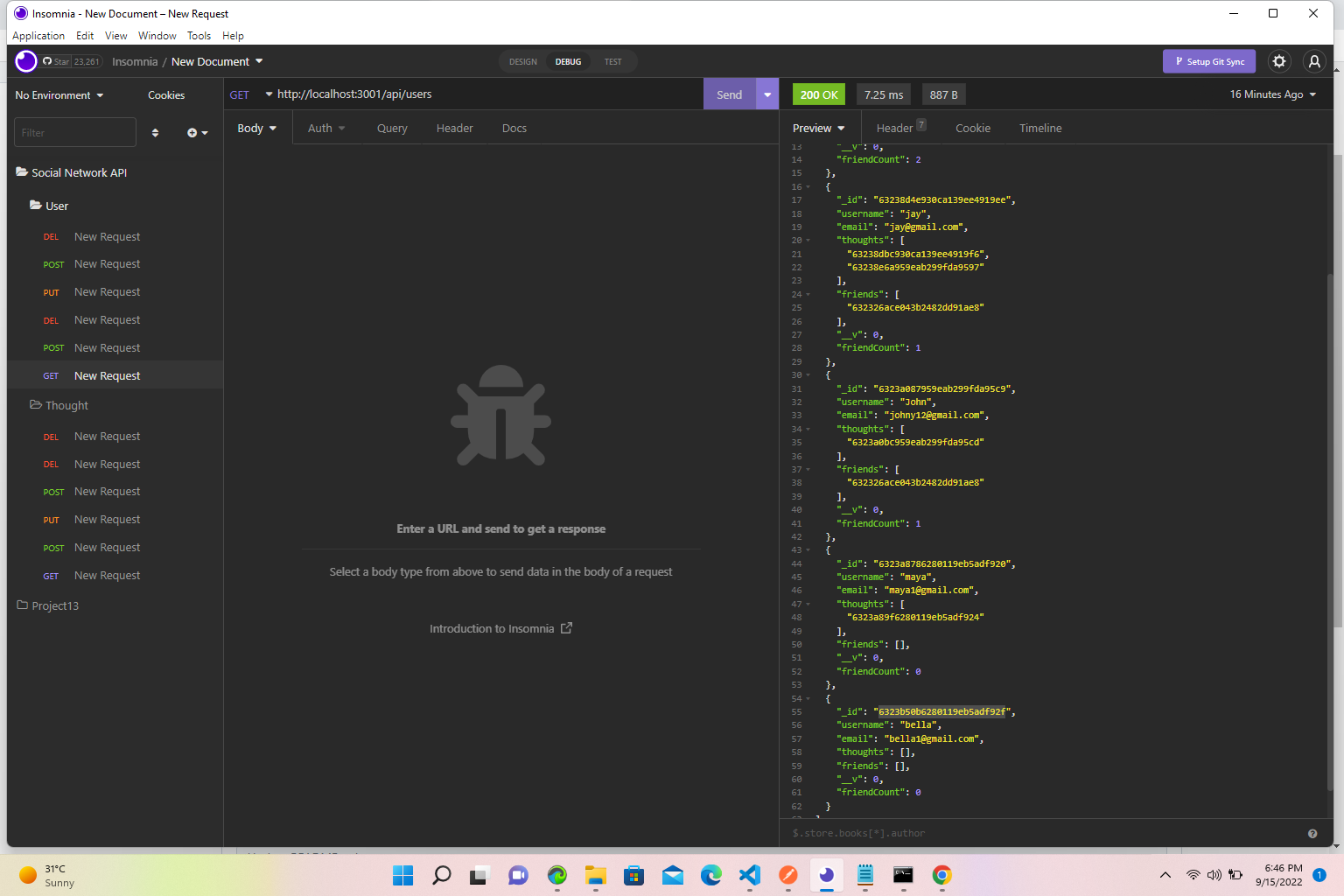Click the sidebar sort arrows icon
This screenshot has height=896, width=1344.
(156, 132)
